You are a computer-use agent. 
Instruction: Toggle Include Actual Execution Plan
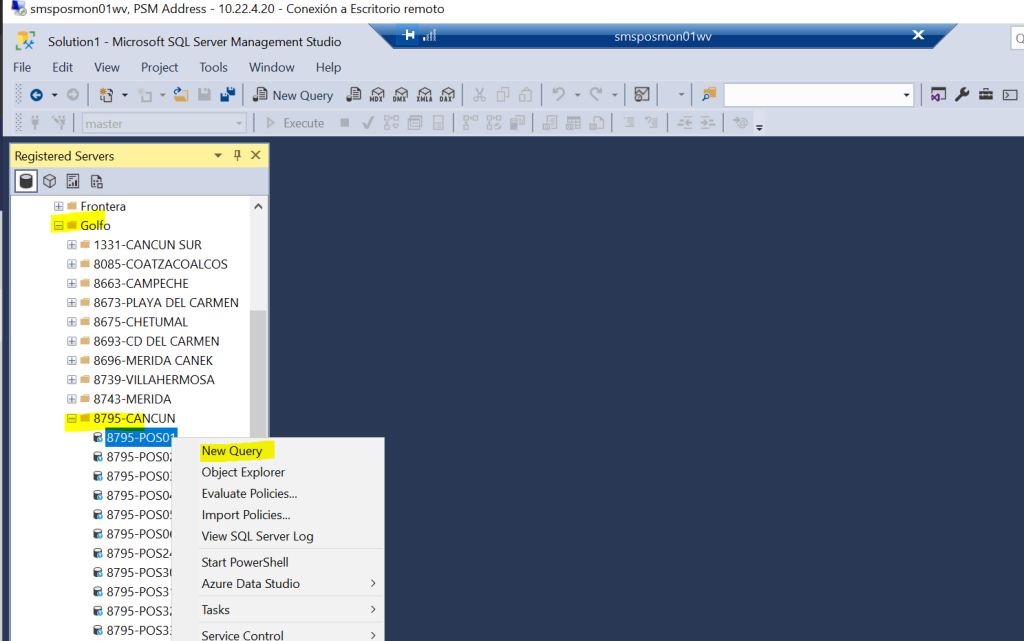point(470,123)
